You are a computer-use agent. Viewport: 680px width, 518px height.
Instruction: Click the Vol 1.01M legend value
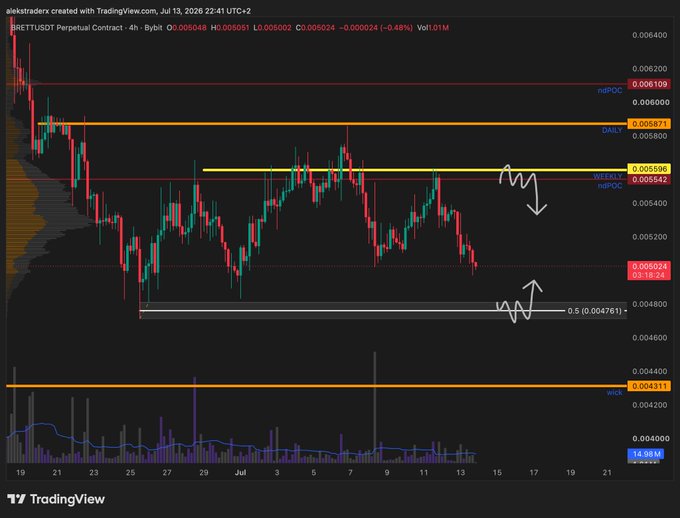tap(433, 28)
